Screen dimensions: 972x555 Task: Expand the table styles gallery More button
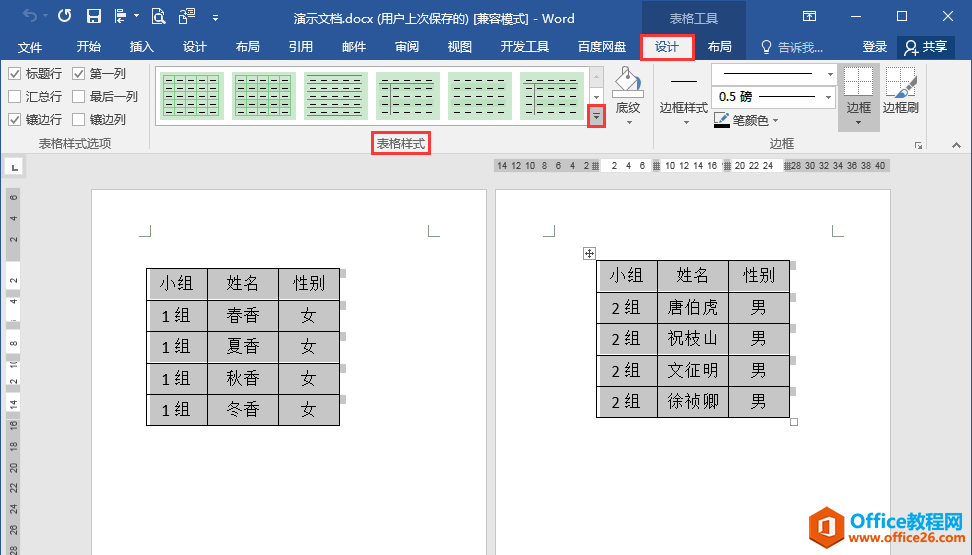pyautogui.click(x=596, y=116)
